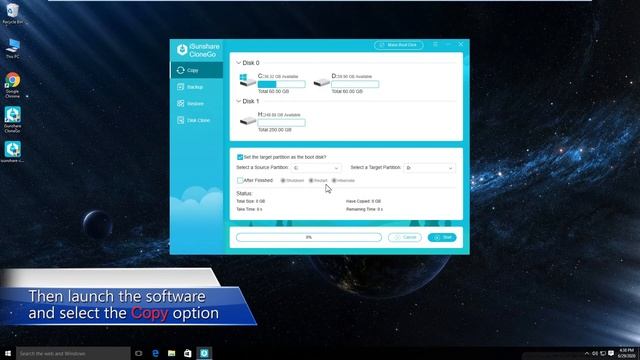Select the D: drive icon

(321, 82)
